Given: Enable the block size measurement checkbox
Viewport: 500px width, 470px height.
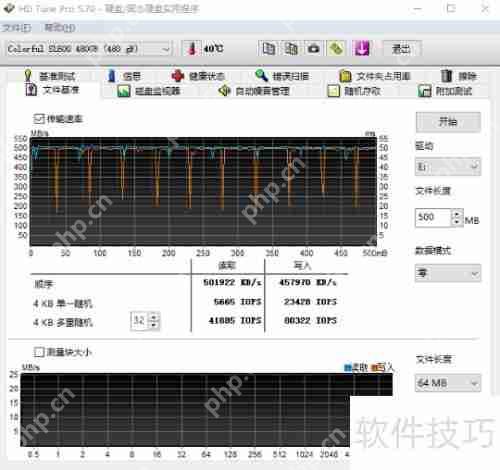Looking at the screenshot, I should [x=39, y=352].
